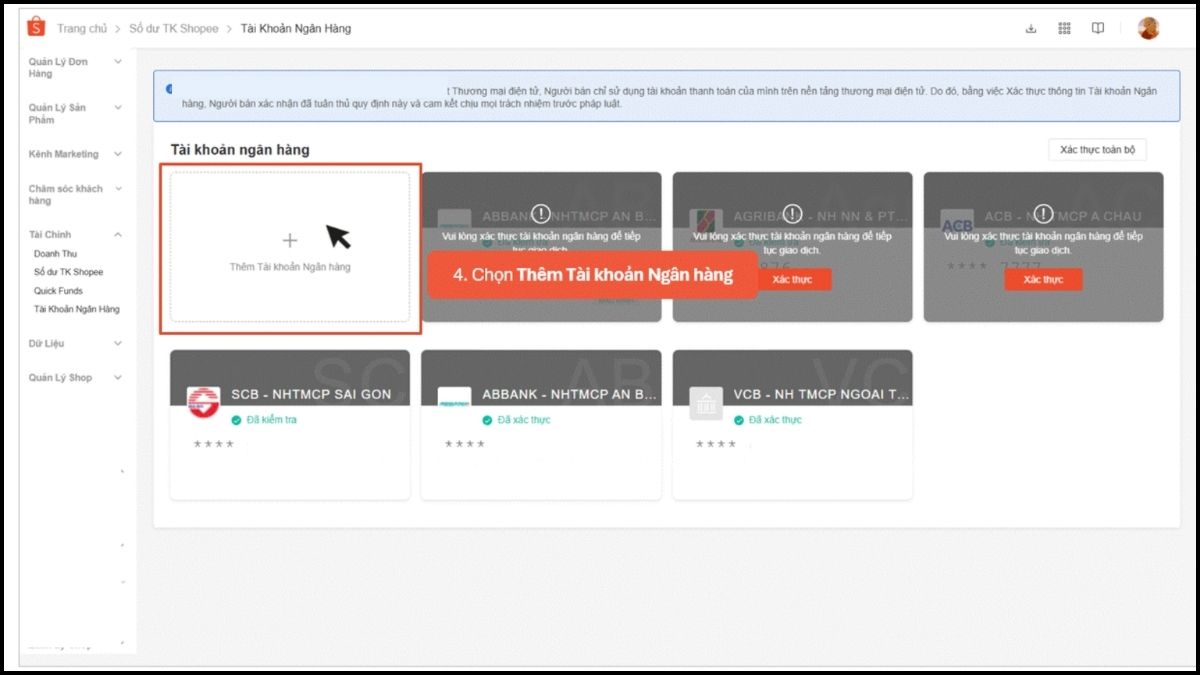Go to Số dư TK Shopee breadcrumb
The width and height of the screenshot is (1200, 675).
(174, 28)
